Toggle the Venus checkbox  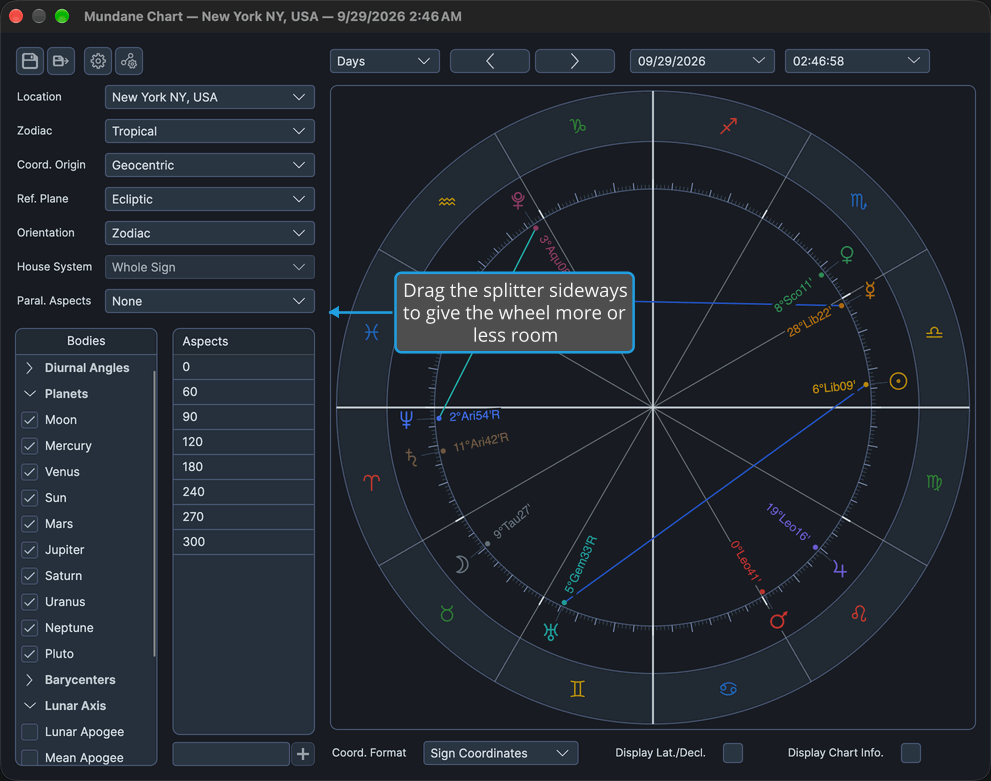click(x=30, y=472)
